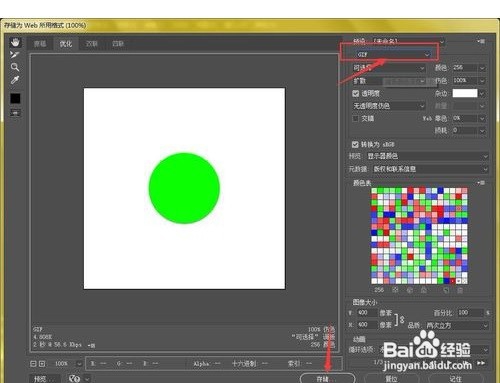The height and width of the screenshot is (383, 500).
Task: Click the new color icon under color table
Action: 446,290
